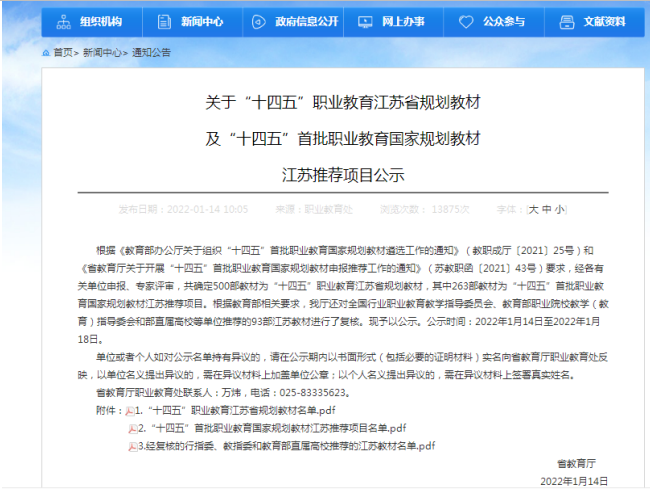Click the home icon in the breadcrumb
Screen dimensions: 650x494
[x=47, y=52]
